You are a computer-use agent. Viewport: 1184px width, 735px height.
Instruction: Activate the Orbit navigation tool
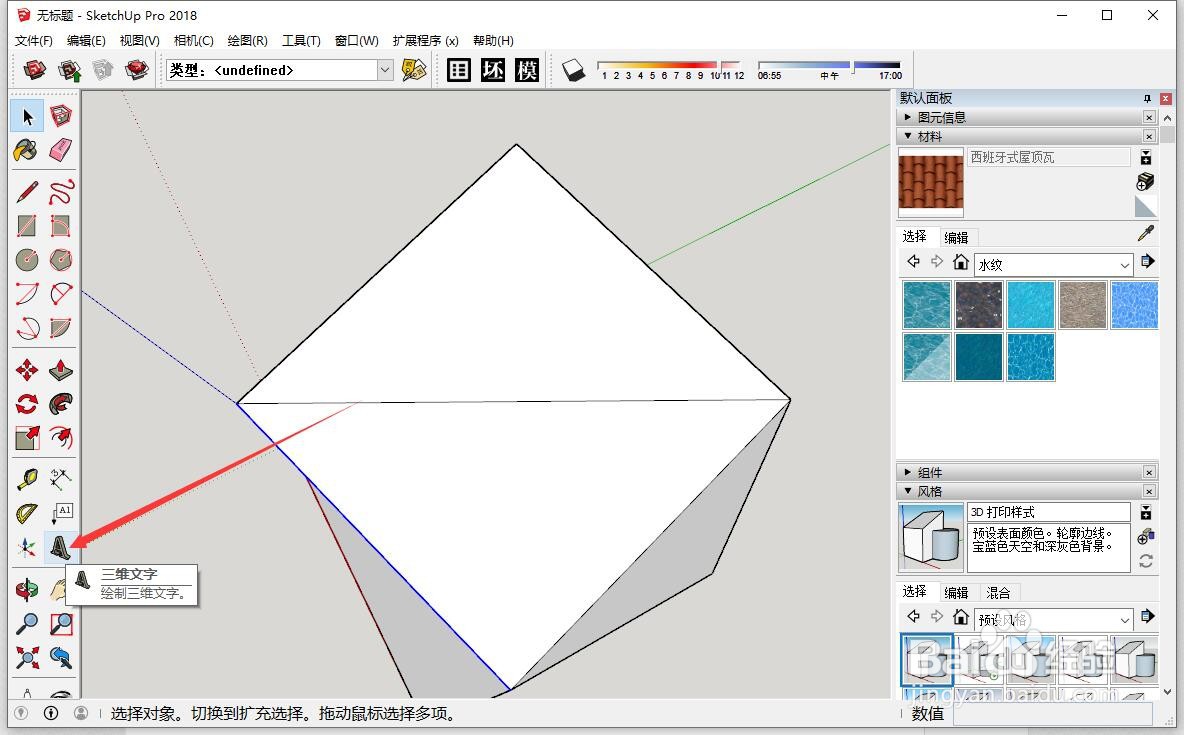27,589
